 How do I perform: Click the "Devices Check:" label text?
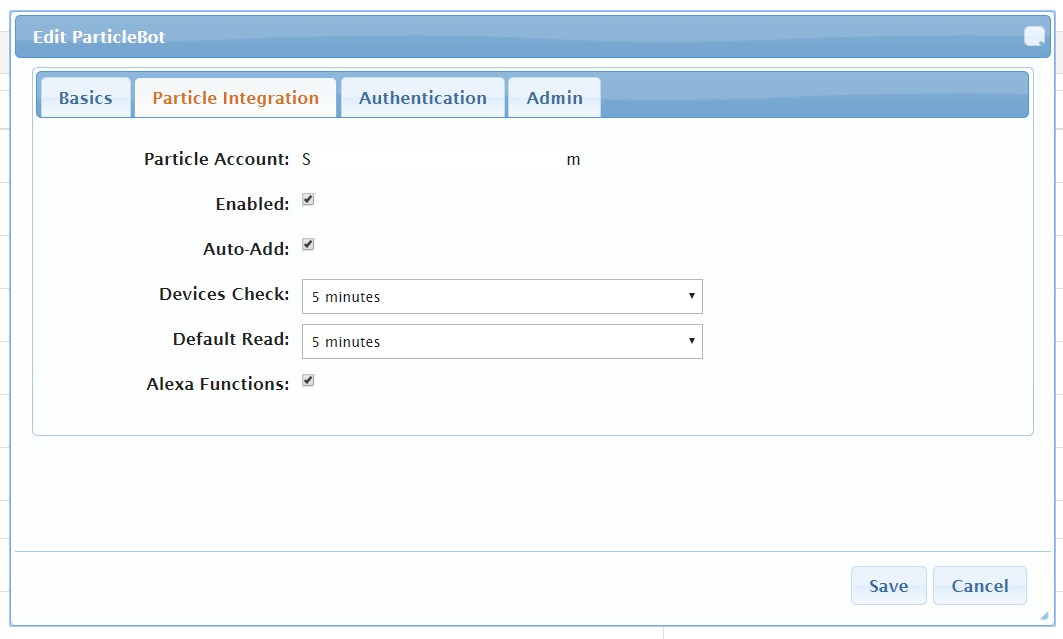[224, 295]
